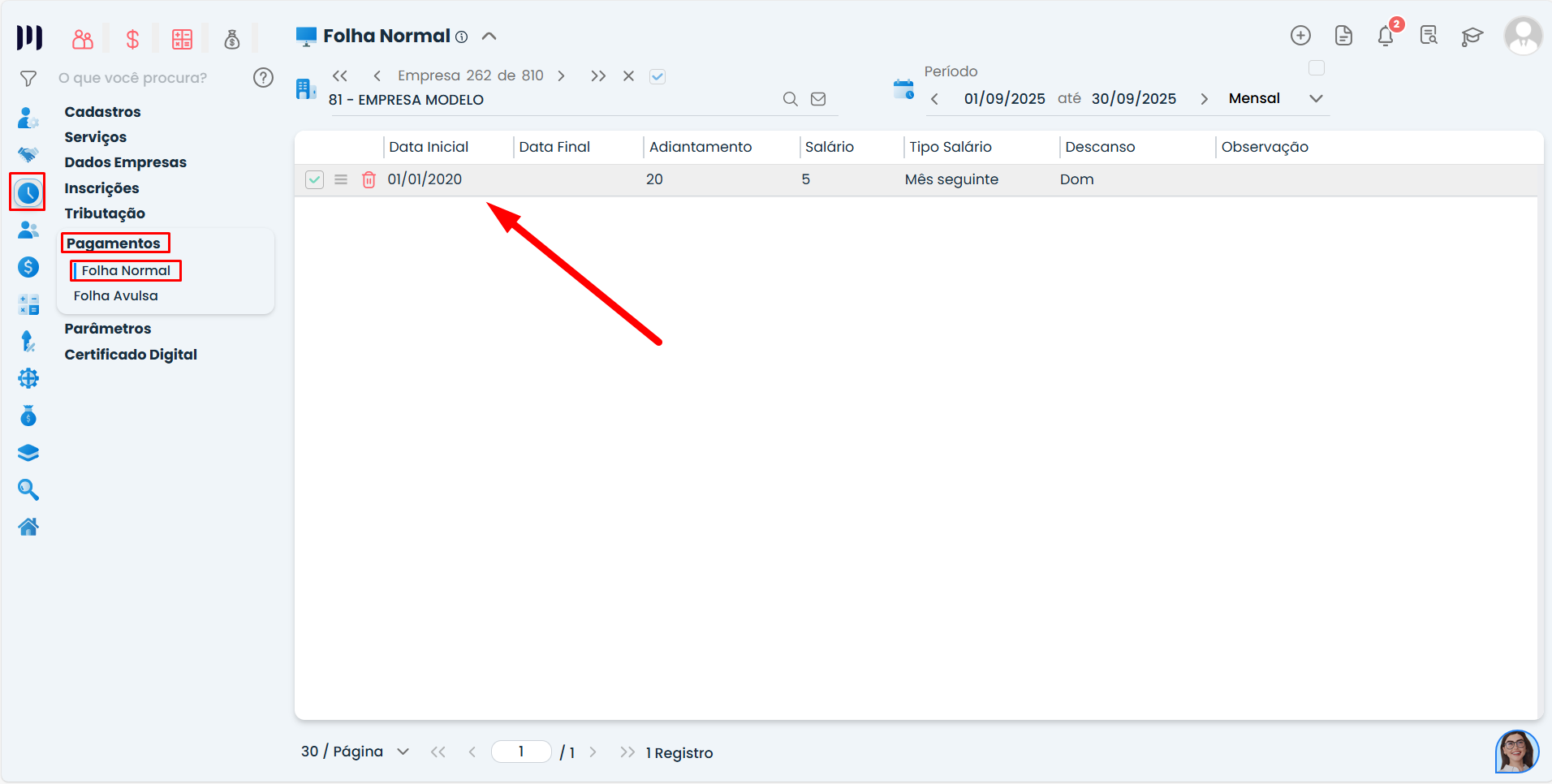
Task: Expand the Cadastros menu section
Action: tap(103, 112)
